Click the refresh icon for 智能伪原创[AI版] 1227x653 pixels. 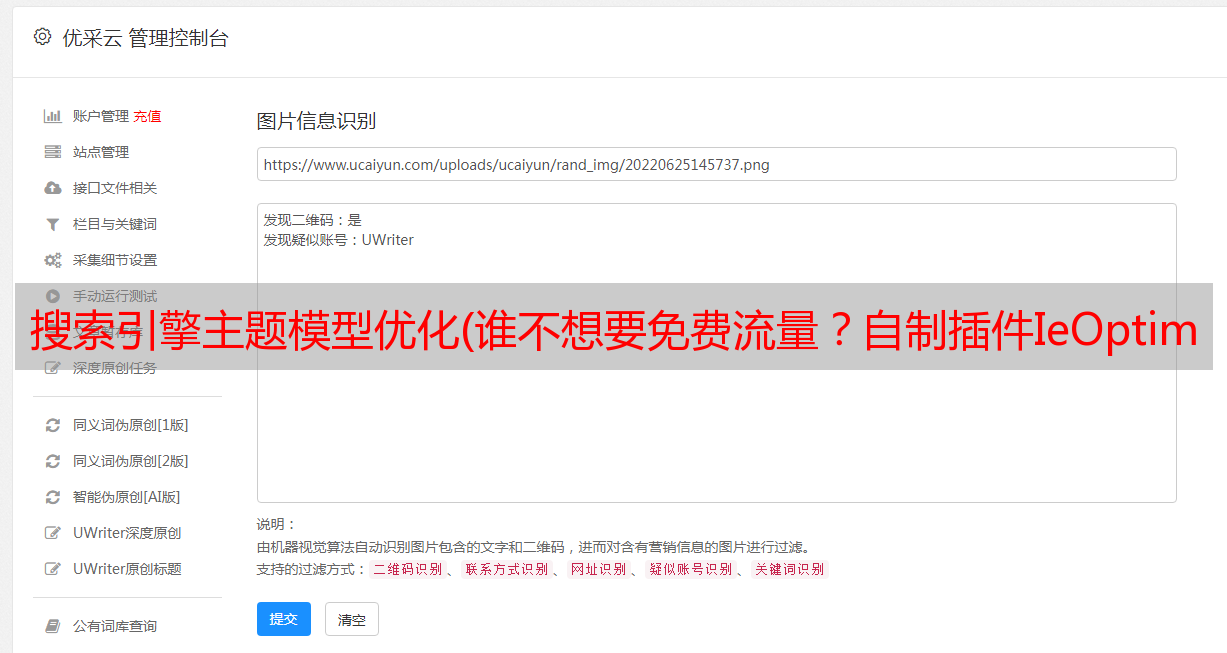tap(53, 497)
